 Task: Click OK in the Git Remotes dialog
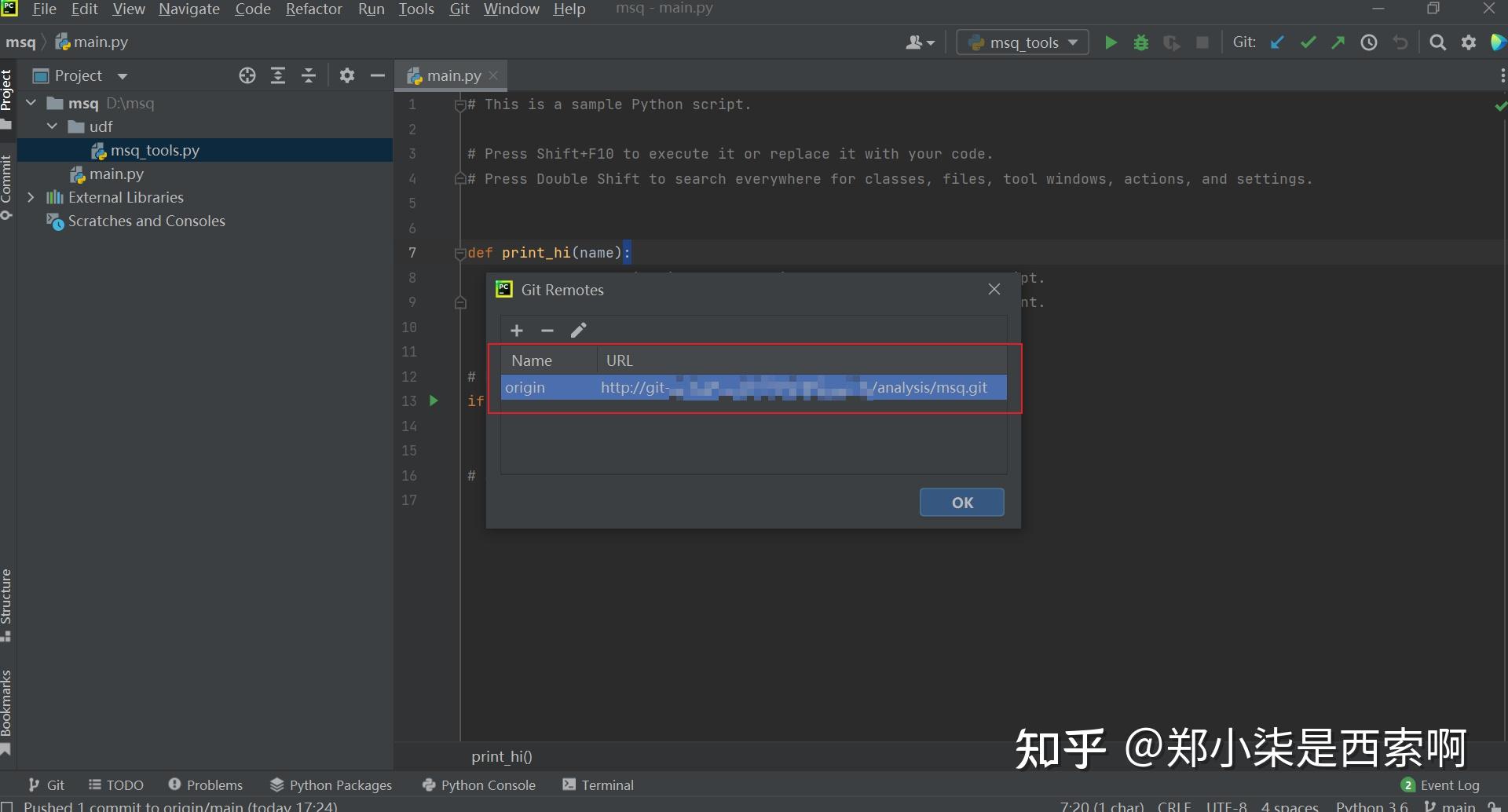point(961,502)
